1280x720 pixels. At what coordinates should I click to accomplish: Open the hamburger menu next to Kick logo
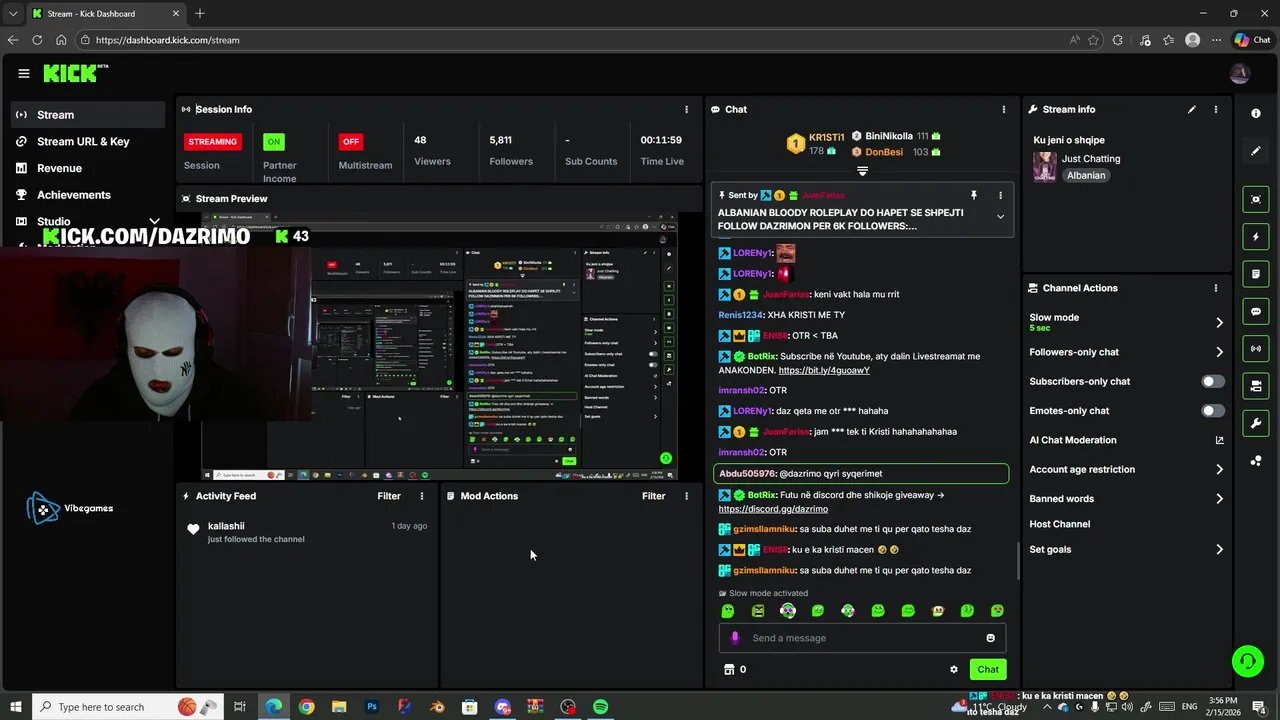click(23, 73)
